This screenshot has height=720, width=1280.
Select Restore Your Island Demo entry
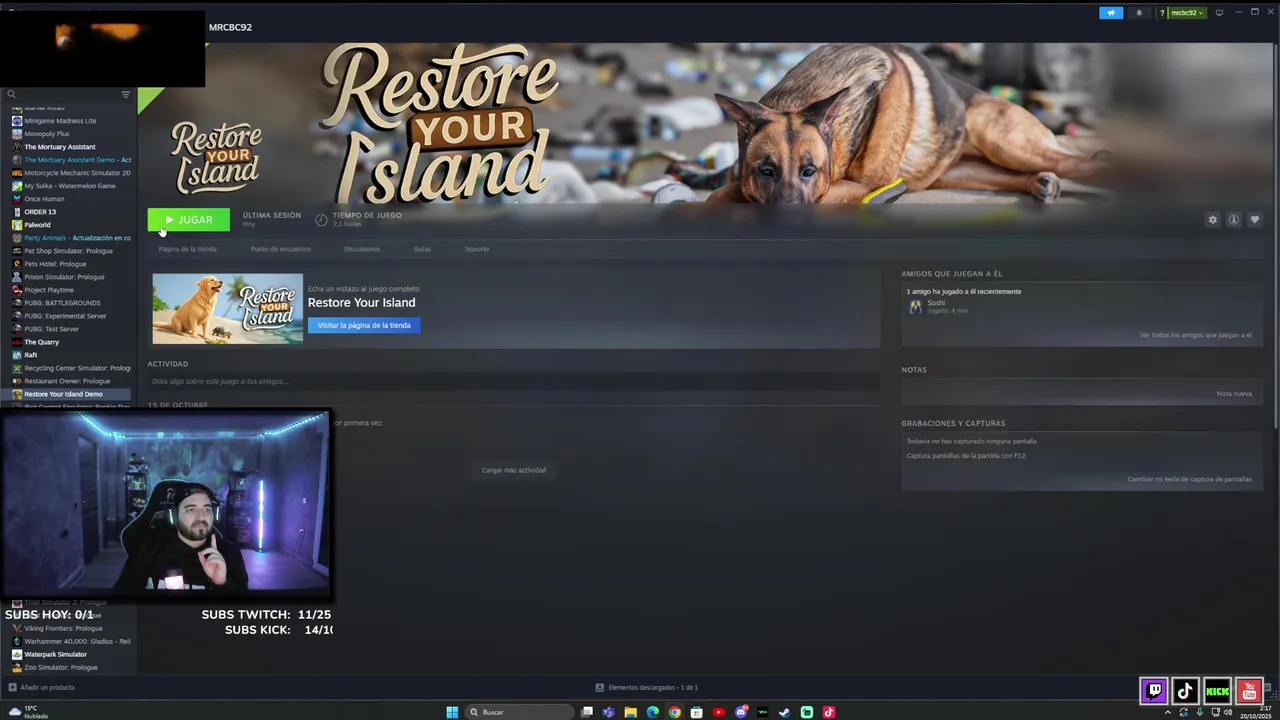[65, 394]
